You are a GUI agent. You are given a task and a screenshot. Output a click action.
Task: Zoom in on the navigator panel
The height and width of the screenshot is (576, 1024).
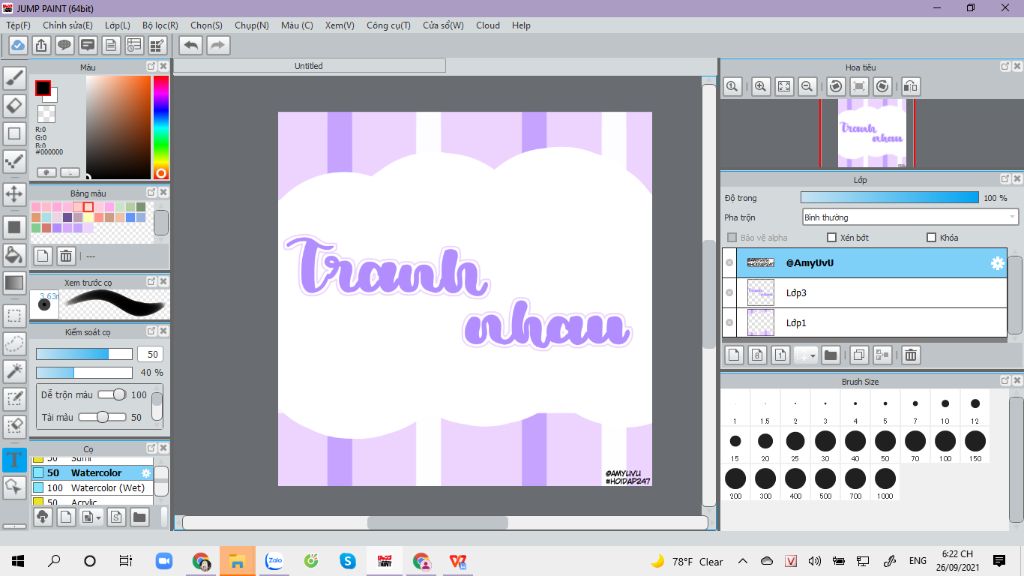[x=761, y=87]
